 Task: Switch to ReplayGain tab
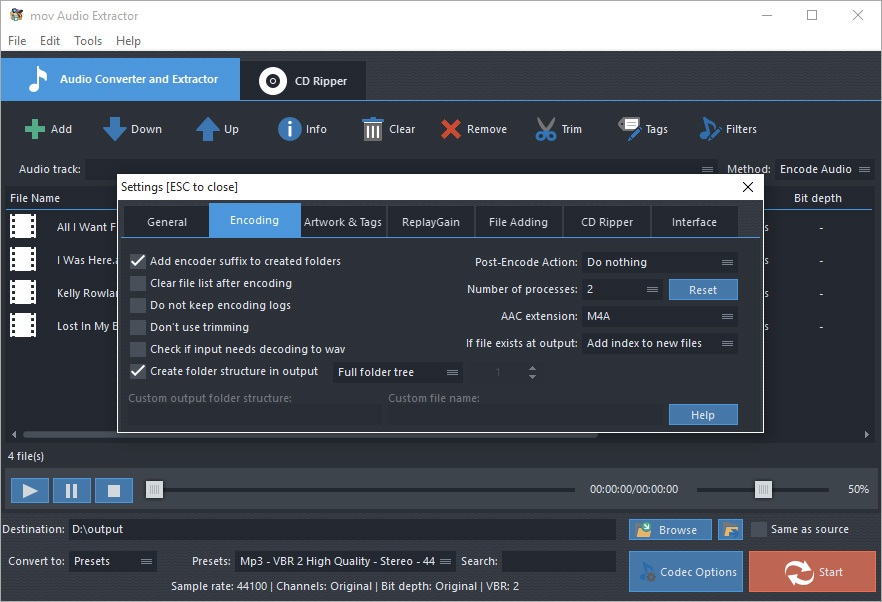coord(431,222)
